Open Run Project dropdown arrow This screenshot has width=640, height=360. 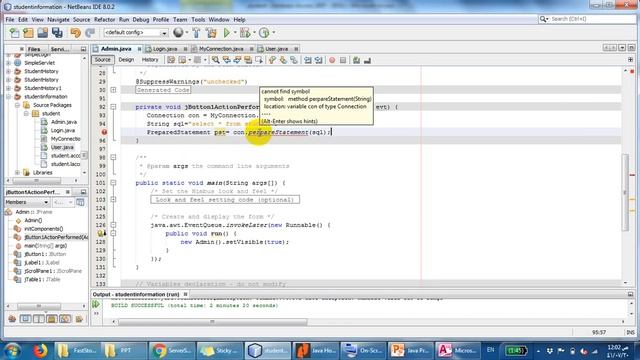coord(235,33)
